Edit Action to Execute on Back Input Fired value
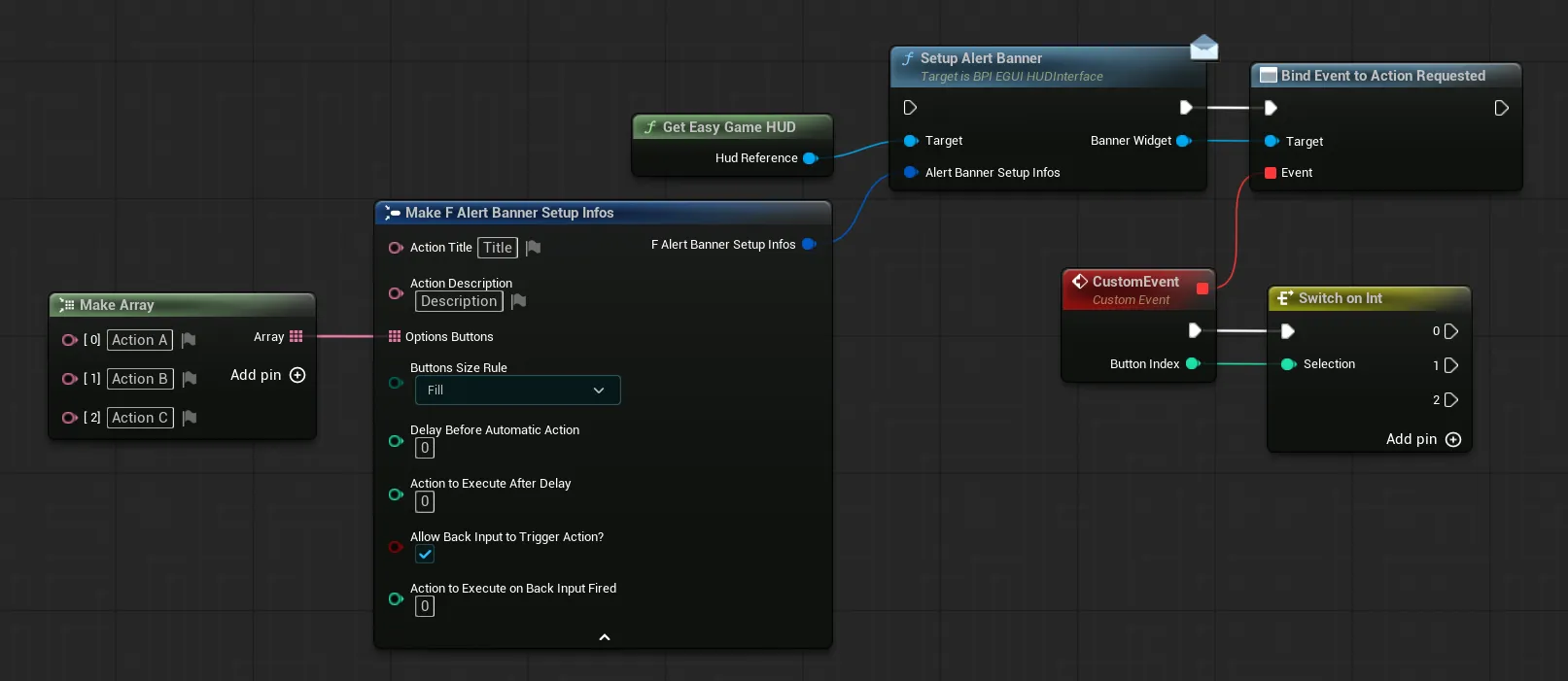1568x681 pixels. [x=425, y=606]
